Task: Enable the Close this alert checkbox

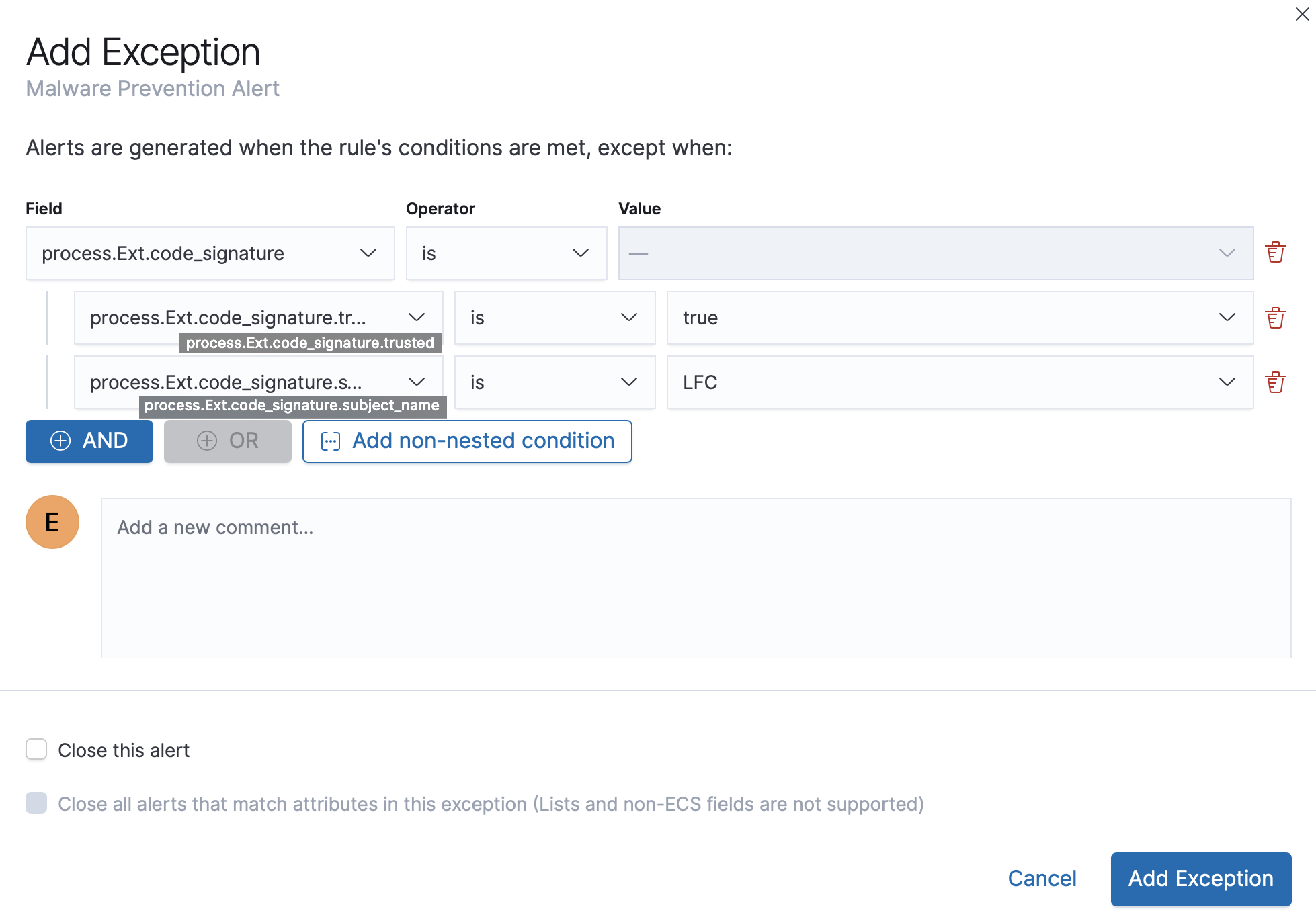Action: tap(36, 749)
